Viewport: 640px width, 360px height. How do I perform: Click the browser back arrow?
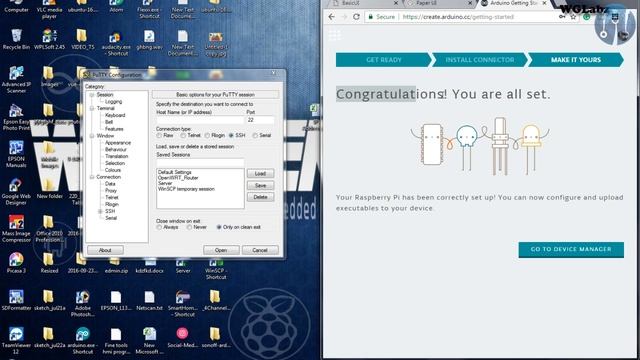point(331,17)
